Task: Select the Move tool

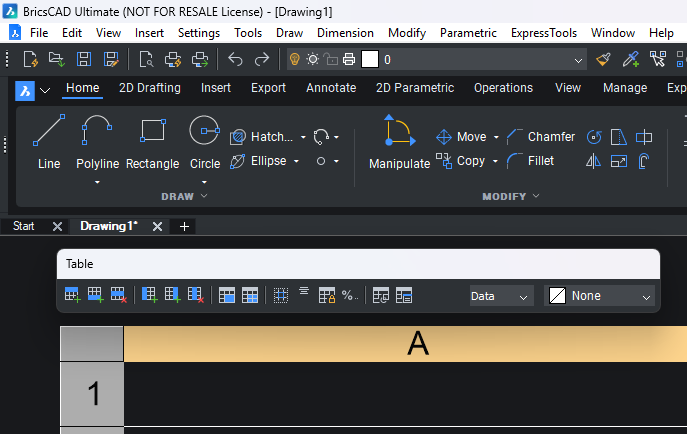Action: [461, 137]
